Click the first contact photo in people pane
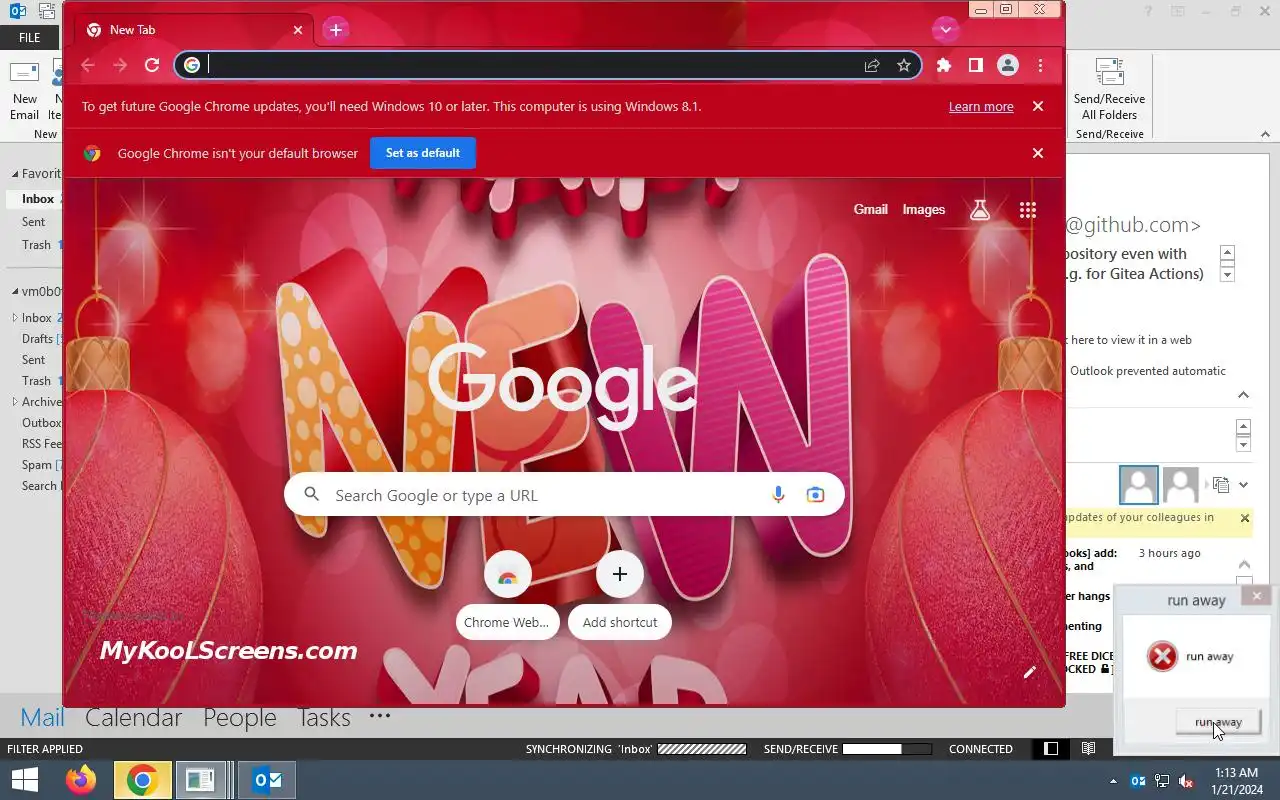Screen dimensions: 1280x800 1139,485
